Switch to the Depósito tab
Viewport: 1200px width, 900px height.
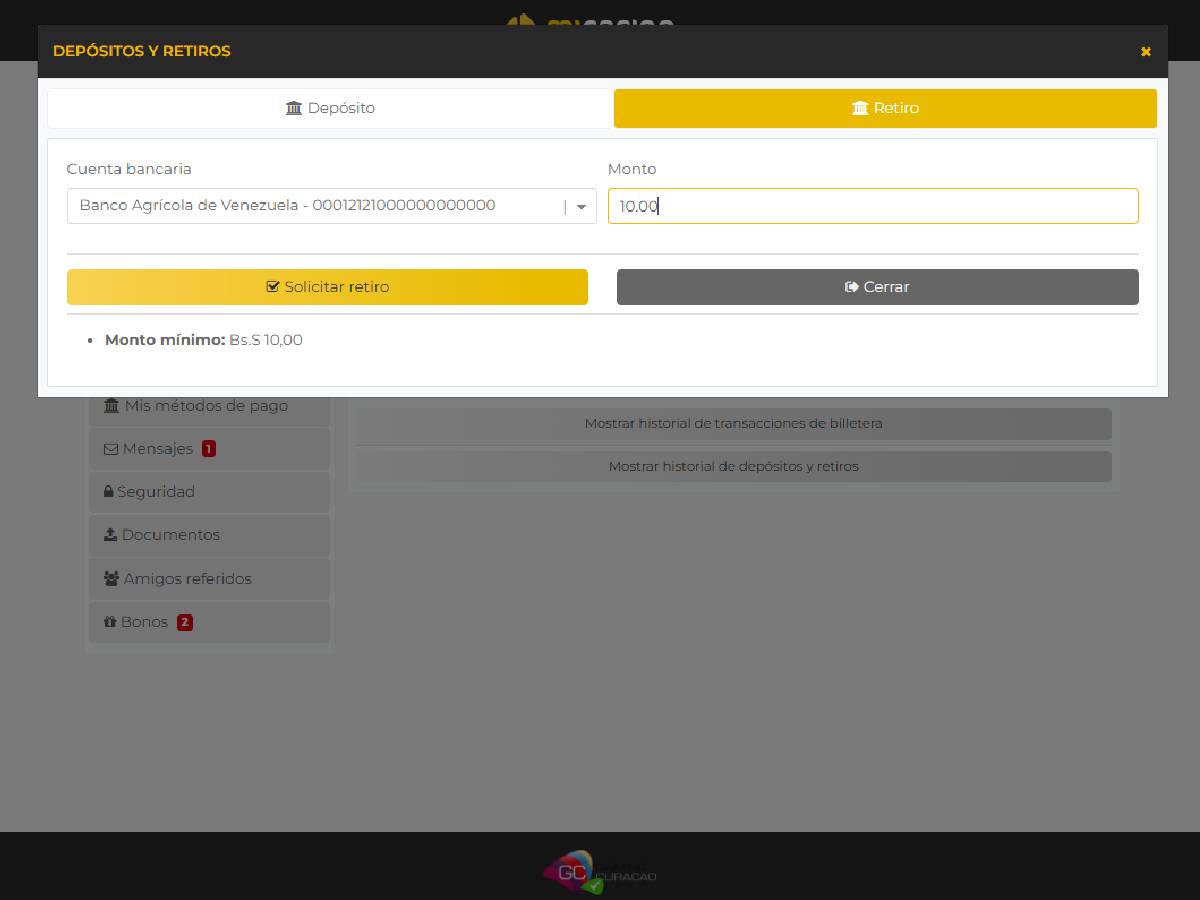[x=330, y=108]
